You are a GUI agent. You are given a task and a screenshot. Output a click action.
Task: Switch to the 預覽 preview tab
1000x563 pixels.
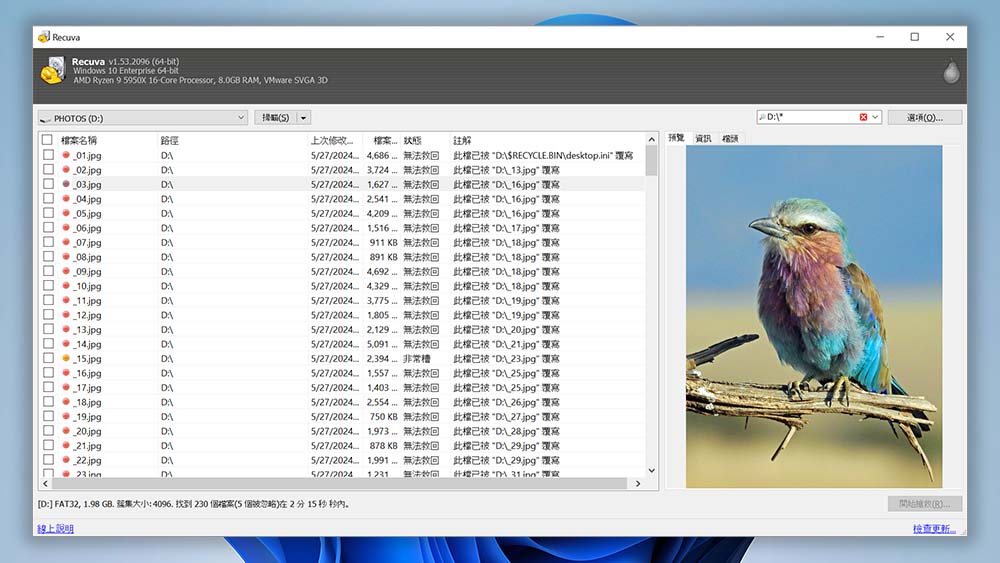[x=677, y=138]
